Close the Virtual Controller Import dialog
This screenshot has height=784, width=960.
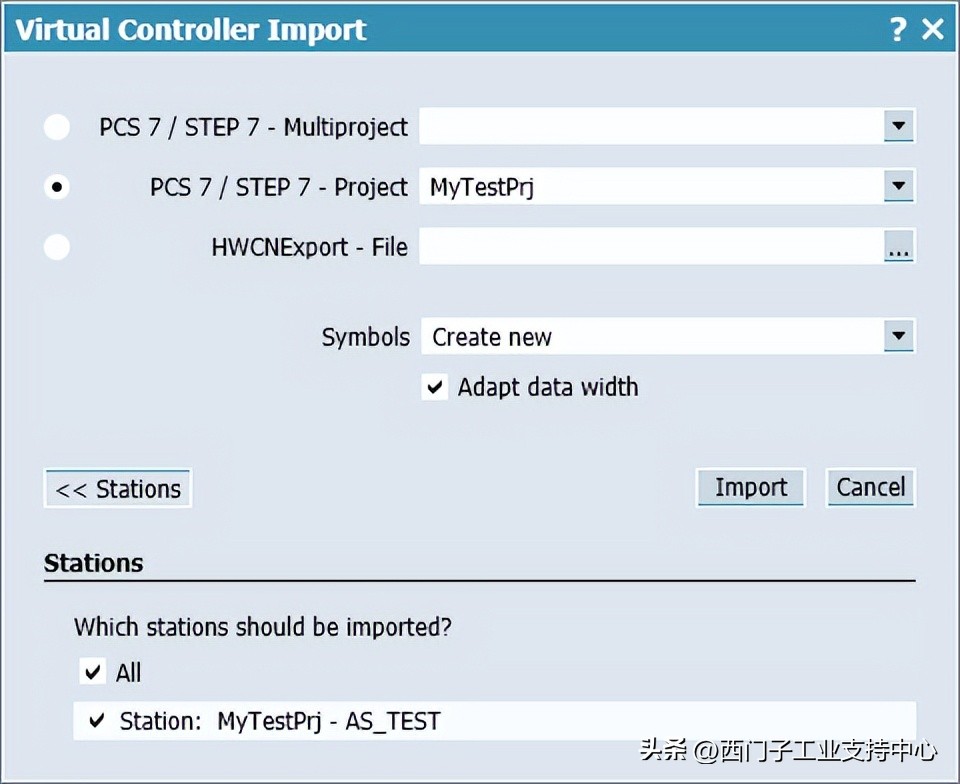tap(933, 29)
